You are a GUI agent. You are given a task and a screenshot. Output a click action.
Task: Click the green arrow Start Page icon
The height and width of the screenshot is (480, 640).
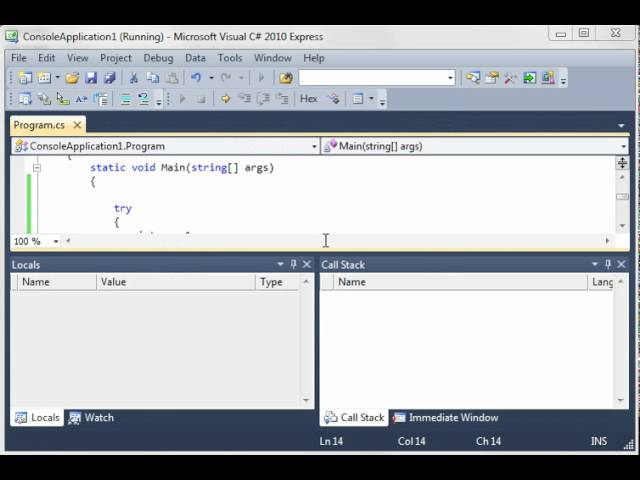pos(529,78)
